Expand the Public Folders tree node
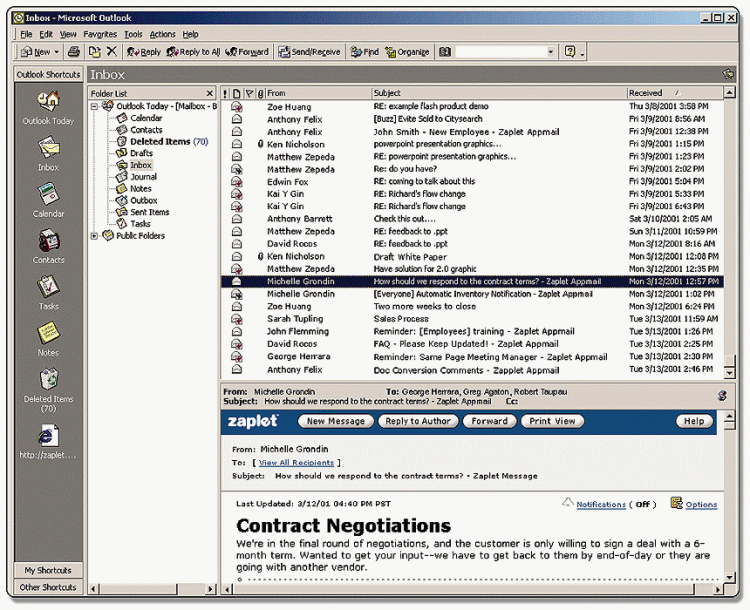This screenshot has width=750, height=610. coord(94,235)
